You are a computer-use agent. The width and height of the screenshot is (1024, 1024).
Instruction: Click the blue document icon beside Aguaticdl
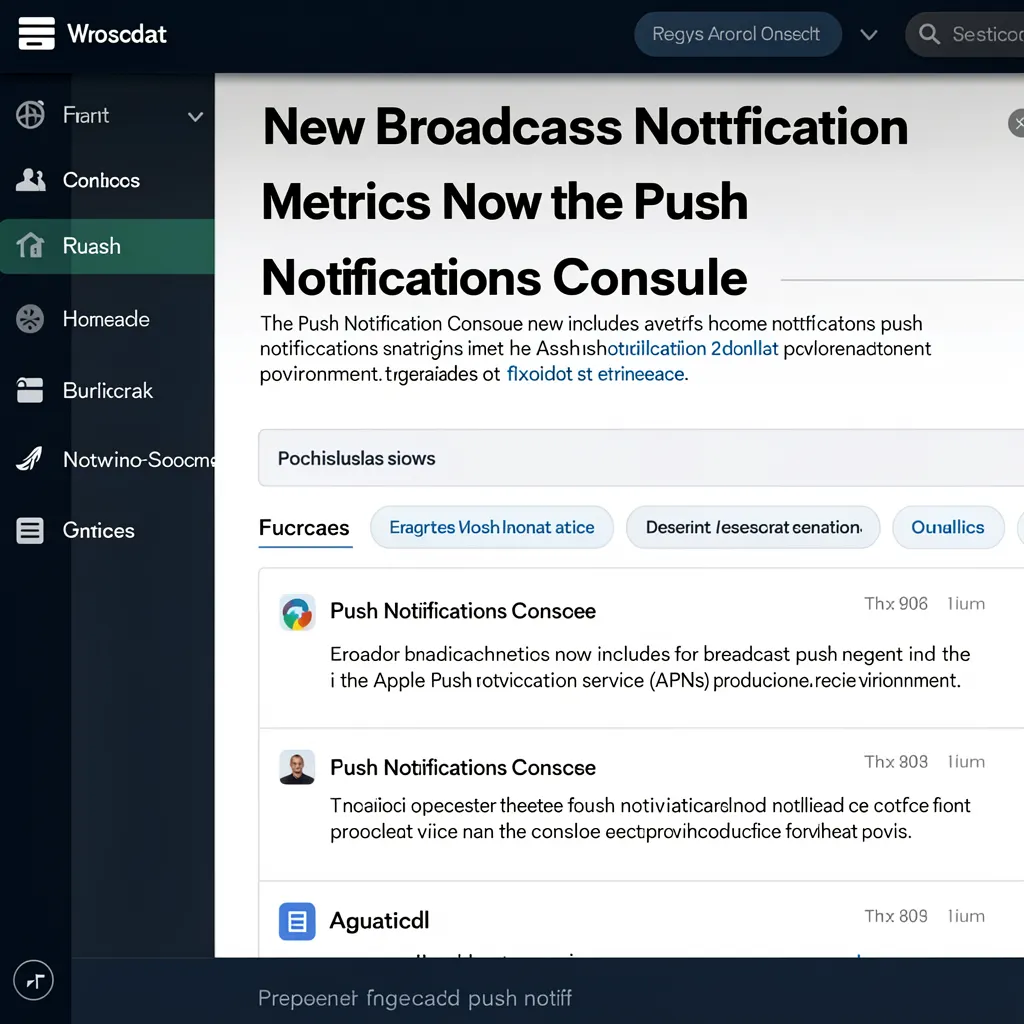pyautogui.click(x=297, y=921)
